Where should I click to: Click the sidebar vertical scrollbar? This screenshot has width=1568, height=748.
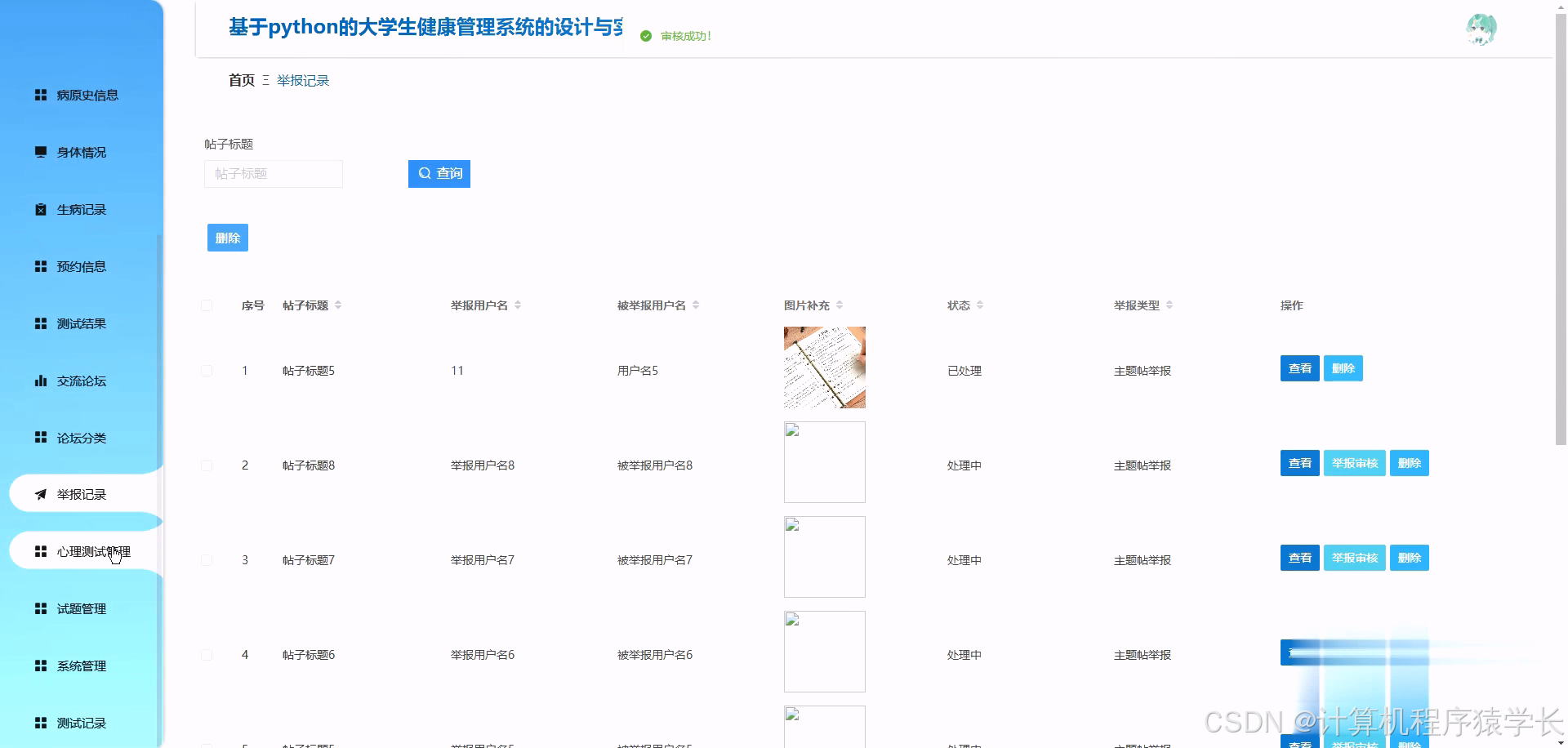pos(159,490)
